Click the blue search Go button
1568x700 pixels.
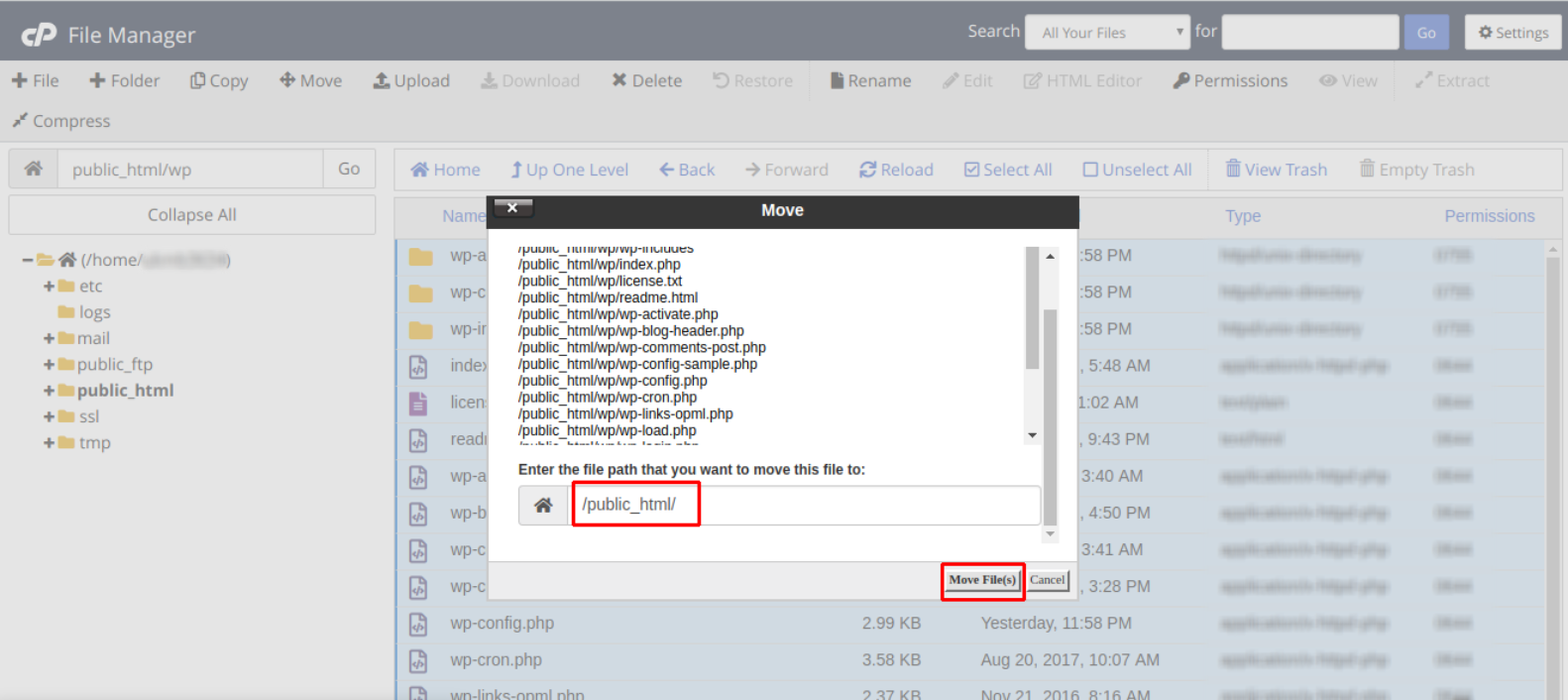pyautogui.click(x=1426, y=33)
